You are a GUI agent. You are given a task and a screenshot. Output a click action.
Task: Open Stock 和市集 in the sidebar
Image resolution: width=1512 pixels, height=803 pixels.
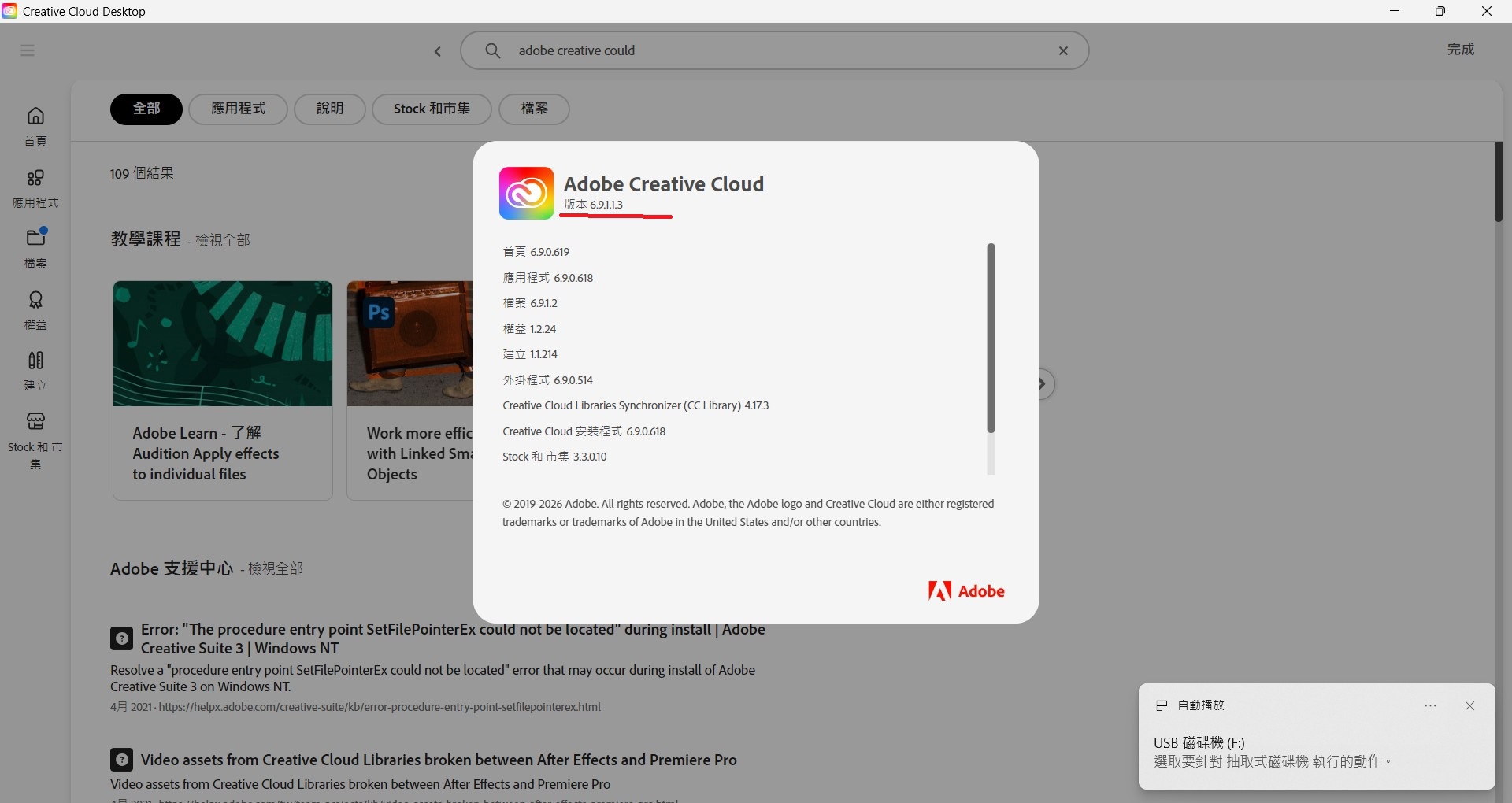[x=35, y=441]
